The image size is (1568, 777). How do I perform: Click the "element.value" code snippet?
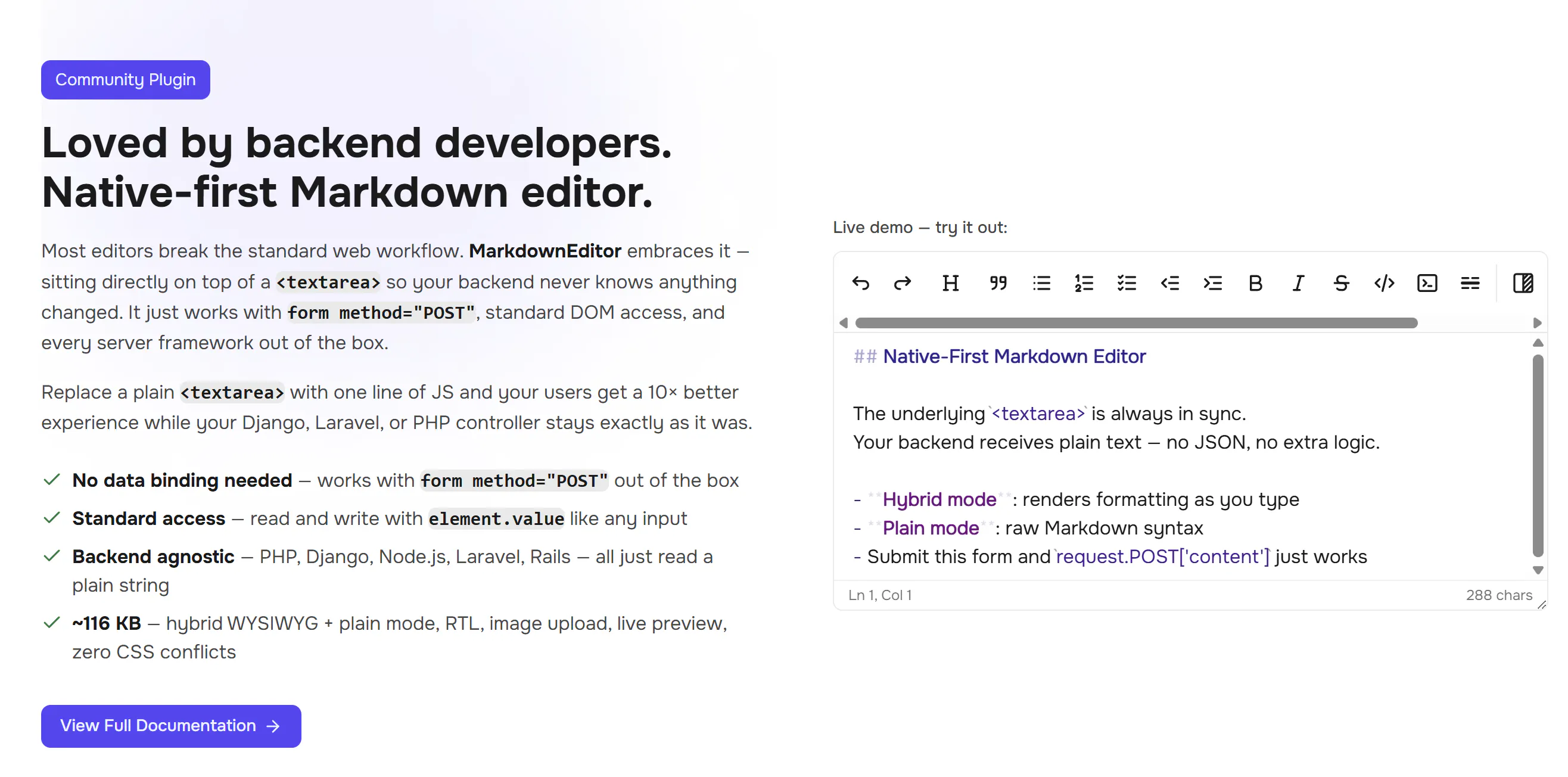tap(496, 519)
